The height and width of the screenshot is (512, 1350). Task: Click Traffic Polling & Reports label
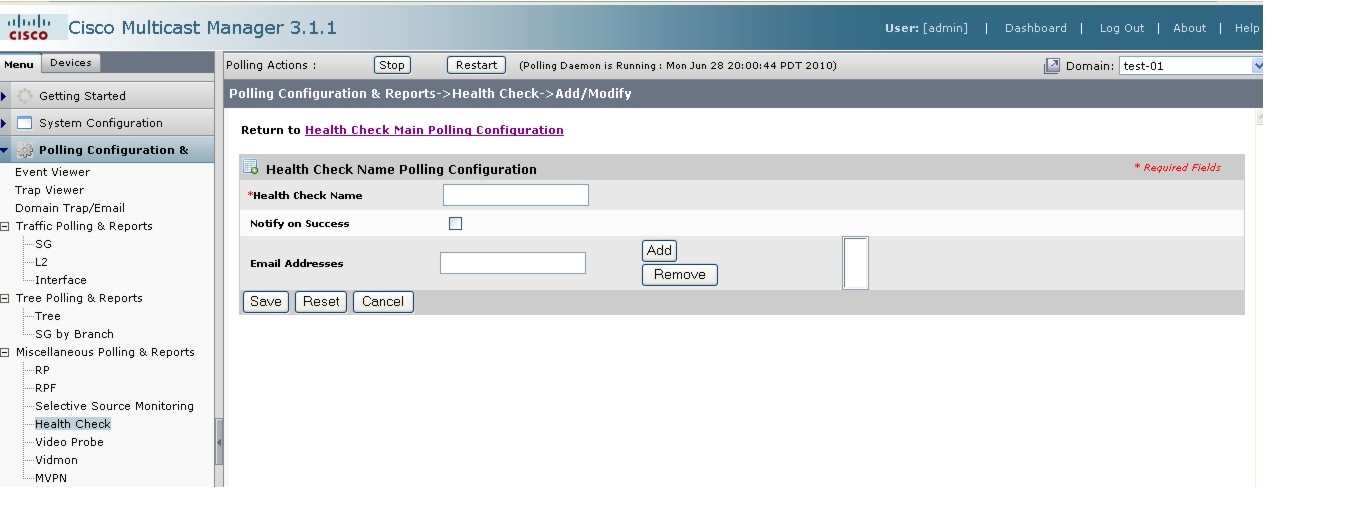point(84,226)
